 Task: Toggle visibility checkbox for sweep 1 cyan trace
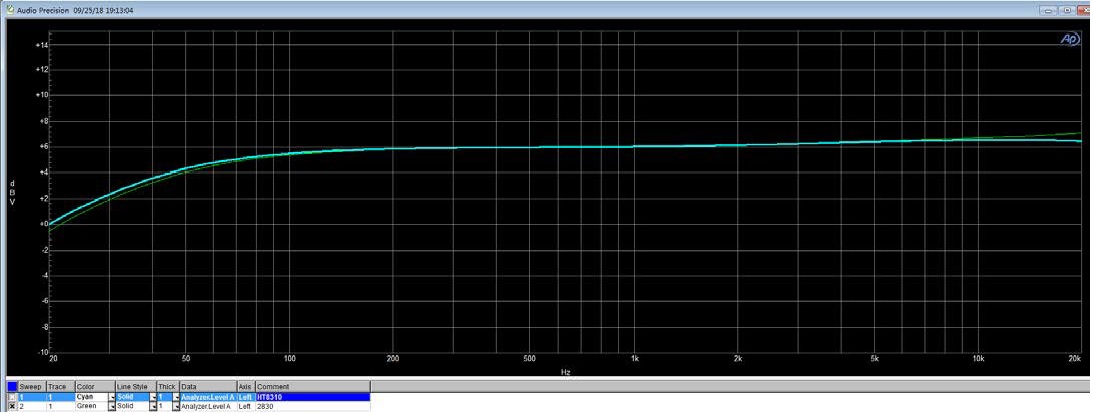coord(12,397)
